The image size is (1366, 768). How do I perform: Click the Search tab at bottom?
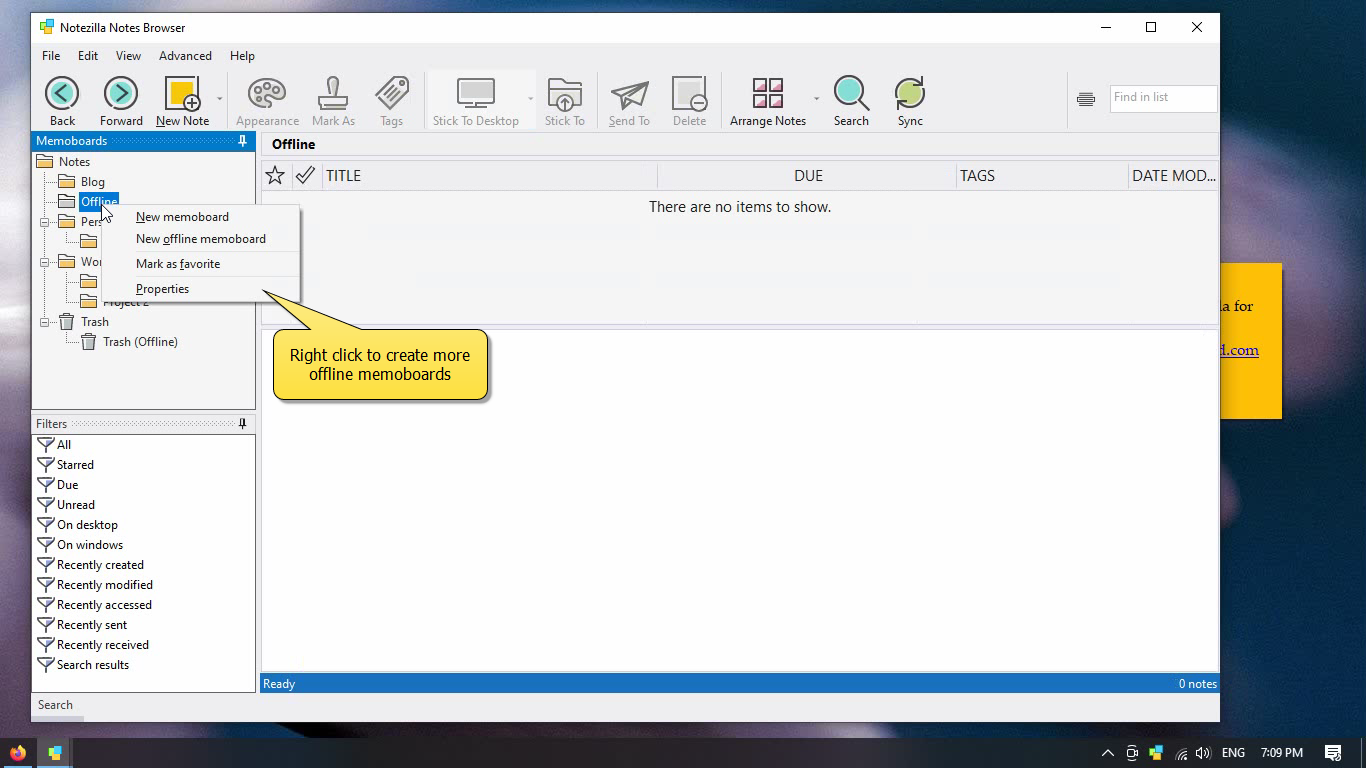pyautogui.click(x=55, y=705)
